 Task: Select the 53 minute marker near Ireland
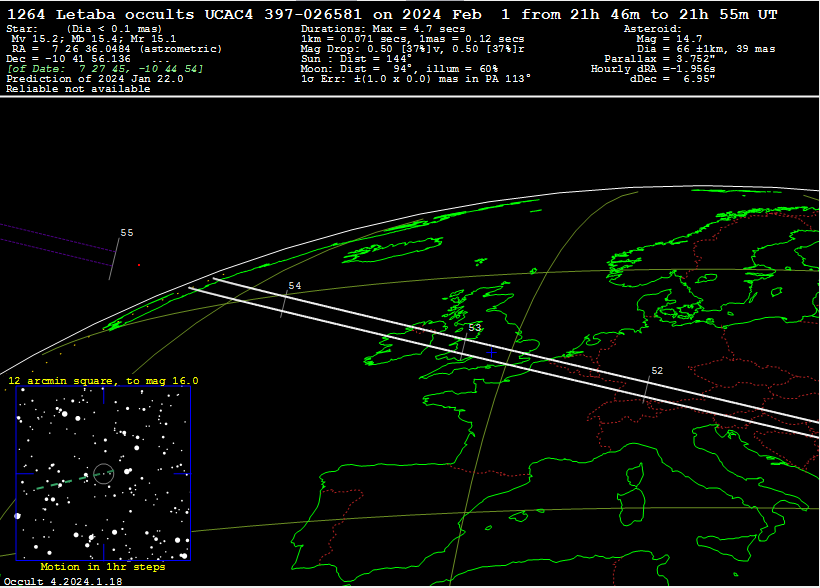475,327
